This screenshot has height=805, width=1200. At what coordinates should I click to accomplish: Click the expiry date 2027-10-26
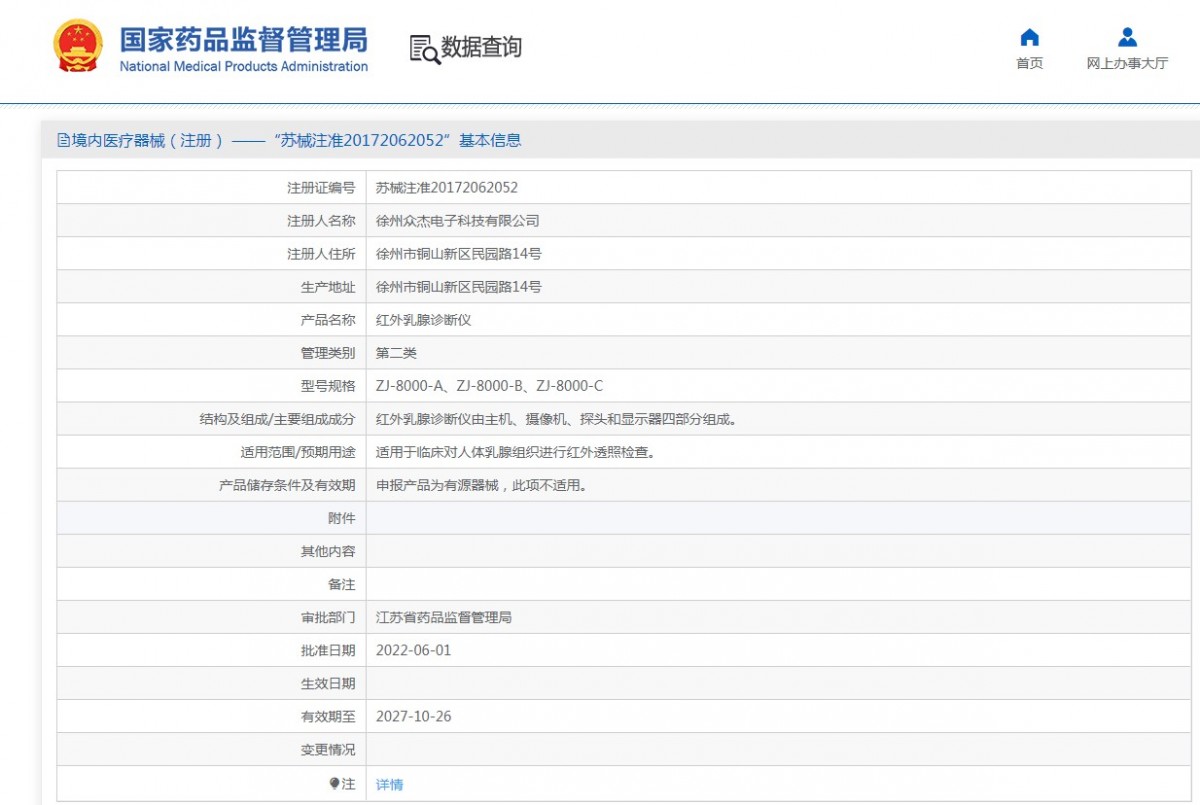(413, 717)
